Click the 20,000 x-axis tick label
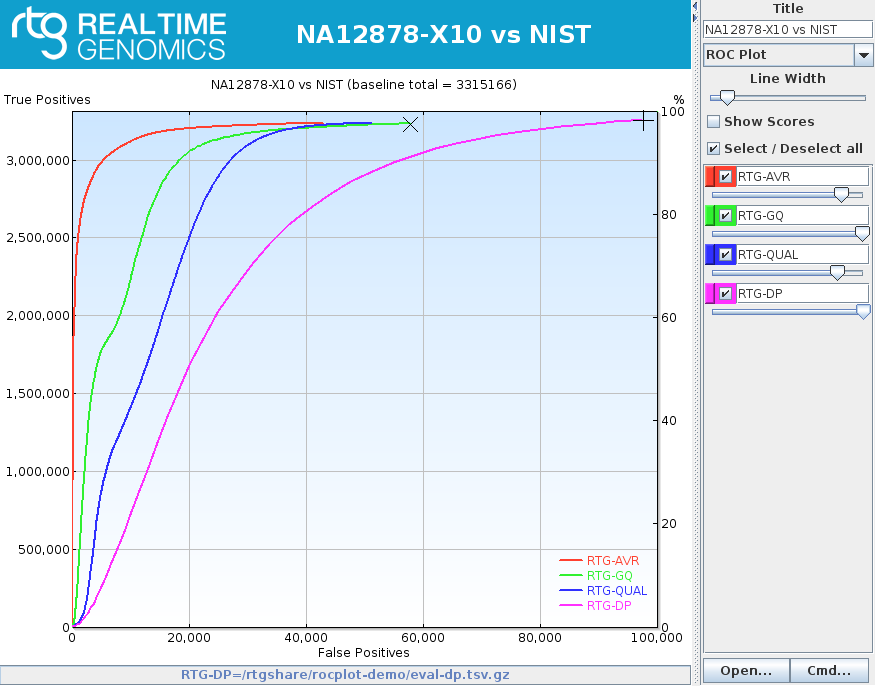 pyautogui.click(x=189, y=637)
